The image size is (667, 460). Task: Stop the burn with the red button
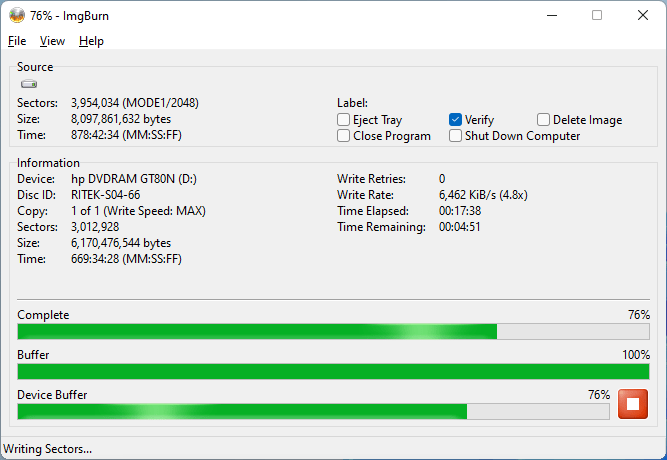tap(633, 404)
